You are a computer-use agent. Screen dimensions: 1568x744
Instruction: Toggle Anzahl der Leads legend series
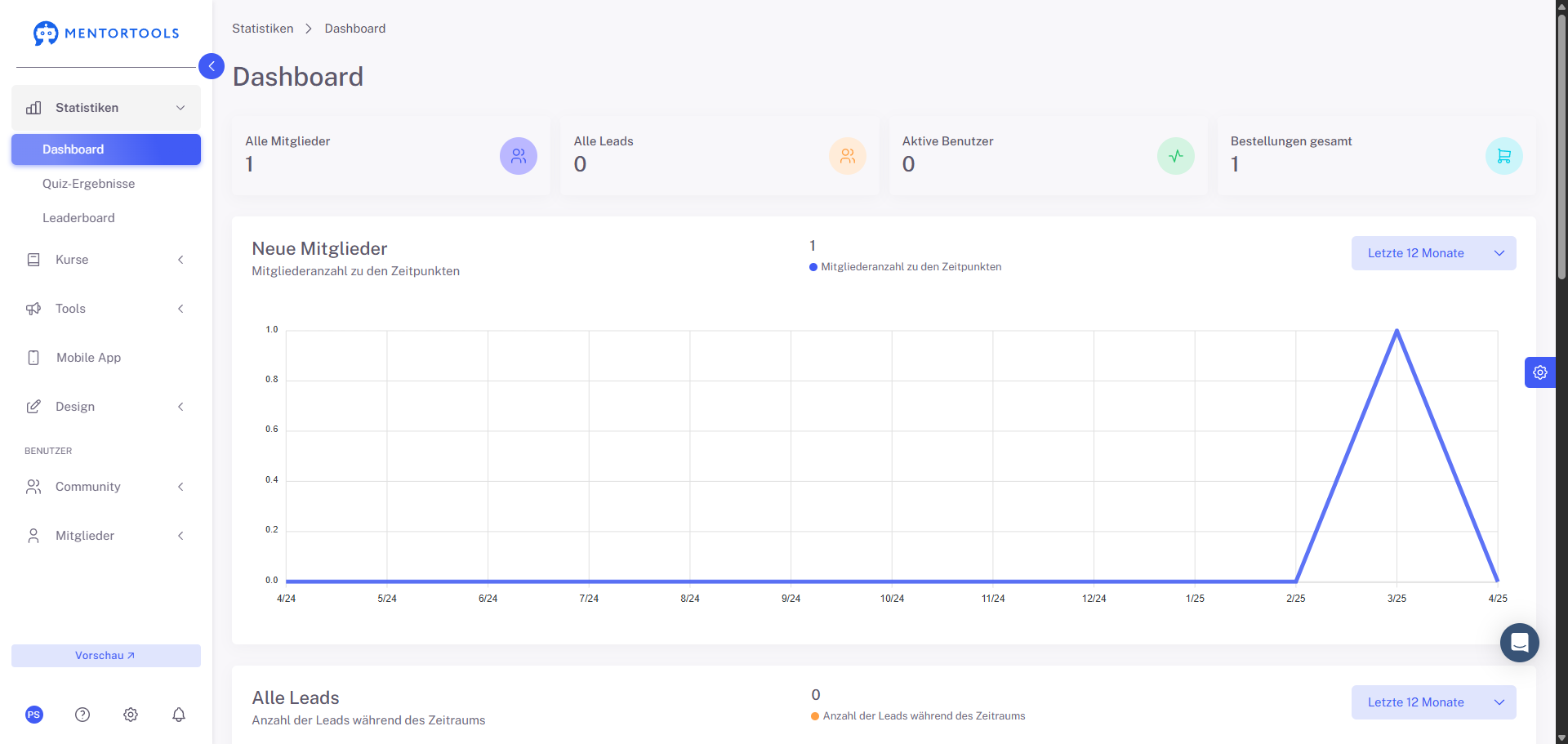[x=918, y=716]
